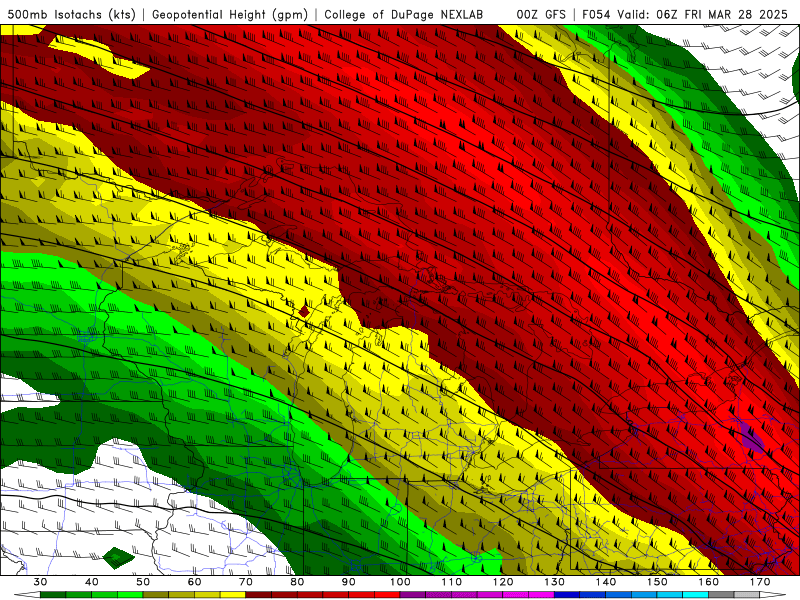The image size is (800, 600).
Task: Click the bright green 45-50 kt legend swatch
Action: (130, 595)
